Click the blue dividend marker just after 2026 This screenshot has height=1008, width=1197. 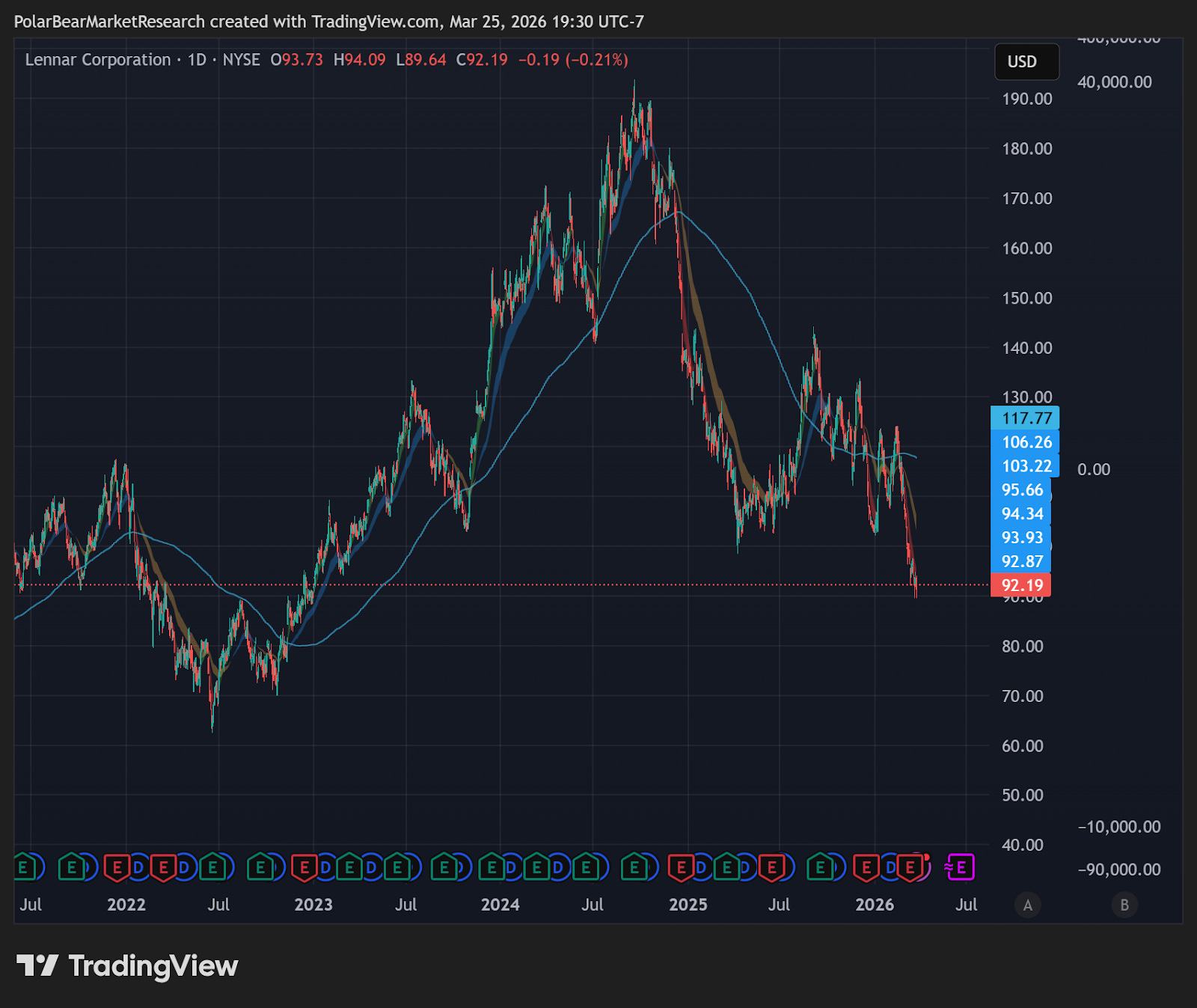890,868
